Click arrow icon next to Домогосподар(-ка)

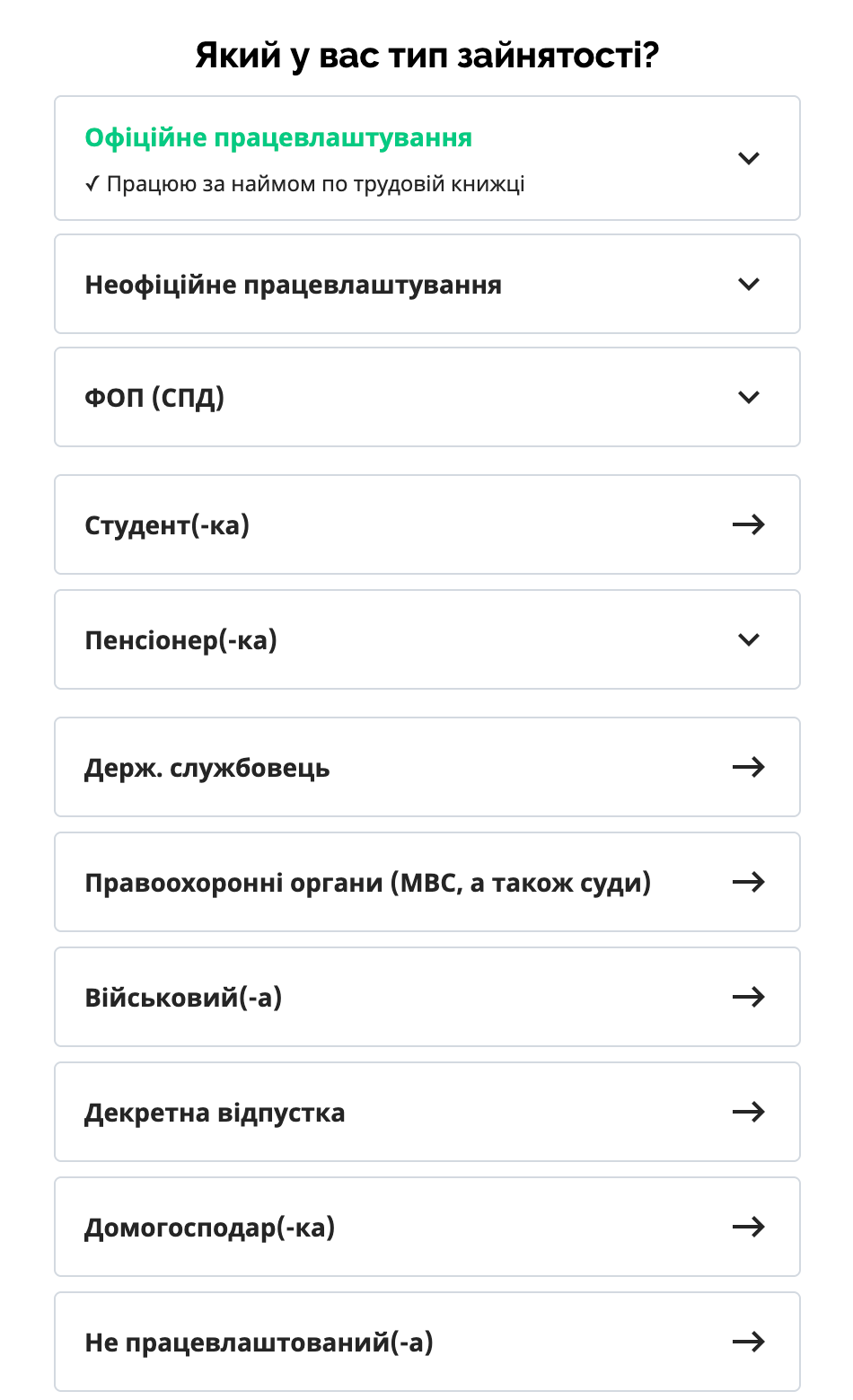point(748,1227)
